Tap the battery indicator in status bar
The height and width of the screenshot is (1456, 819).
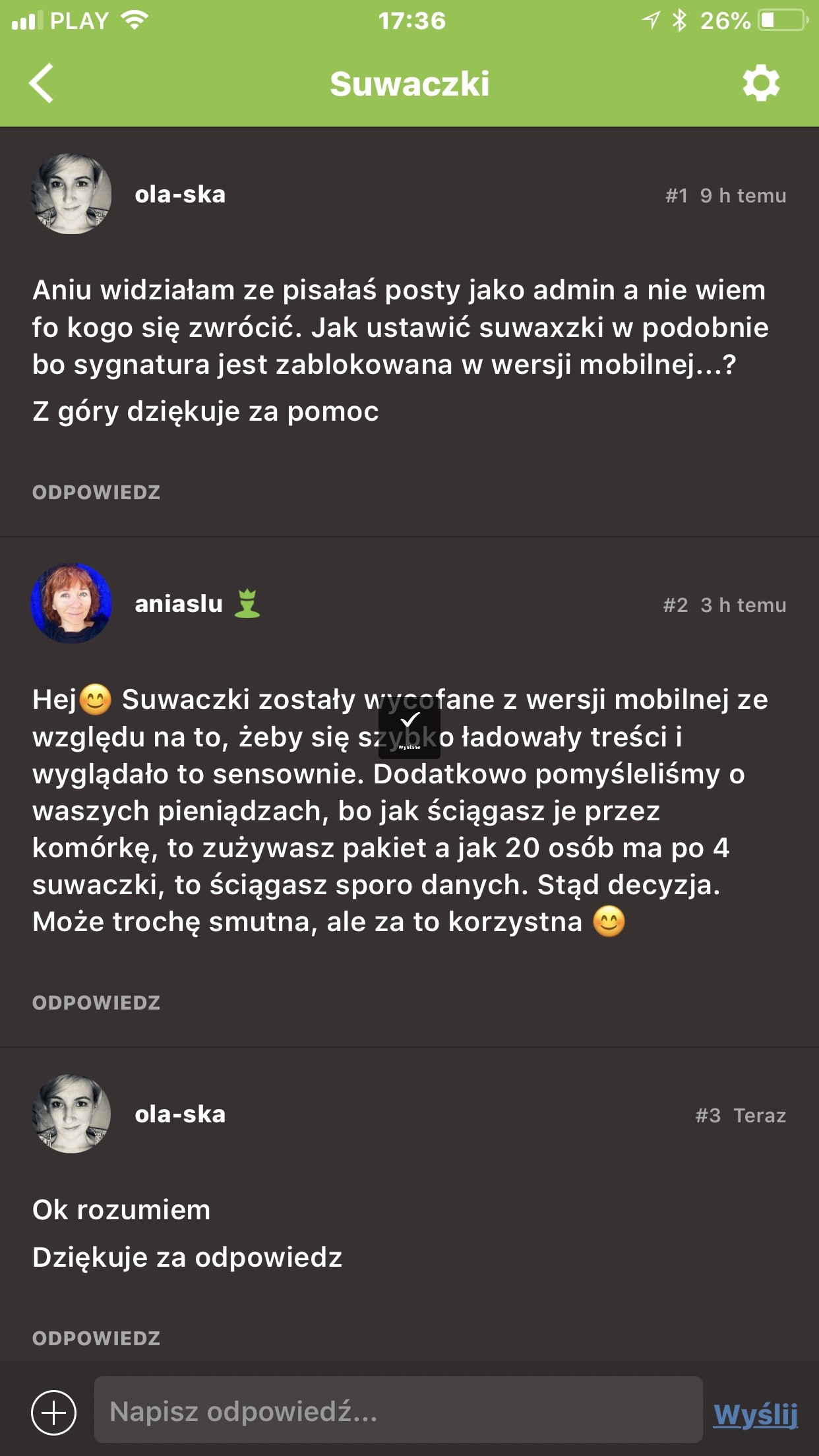(783, 21)
